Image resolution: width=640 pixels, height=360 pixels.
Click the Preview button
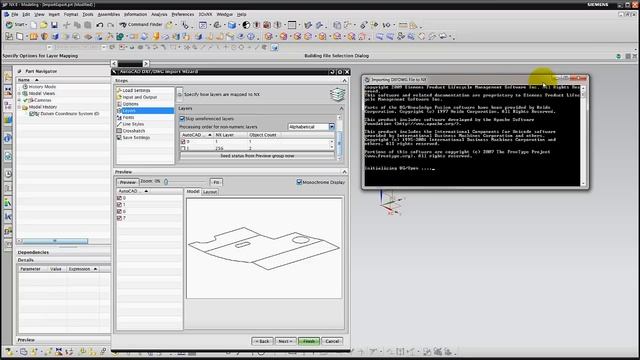point(127,182)
